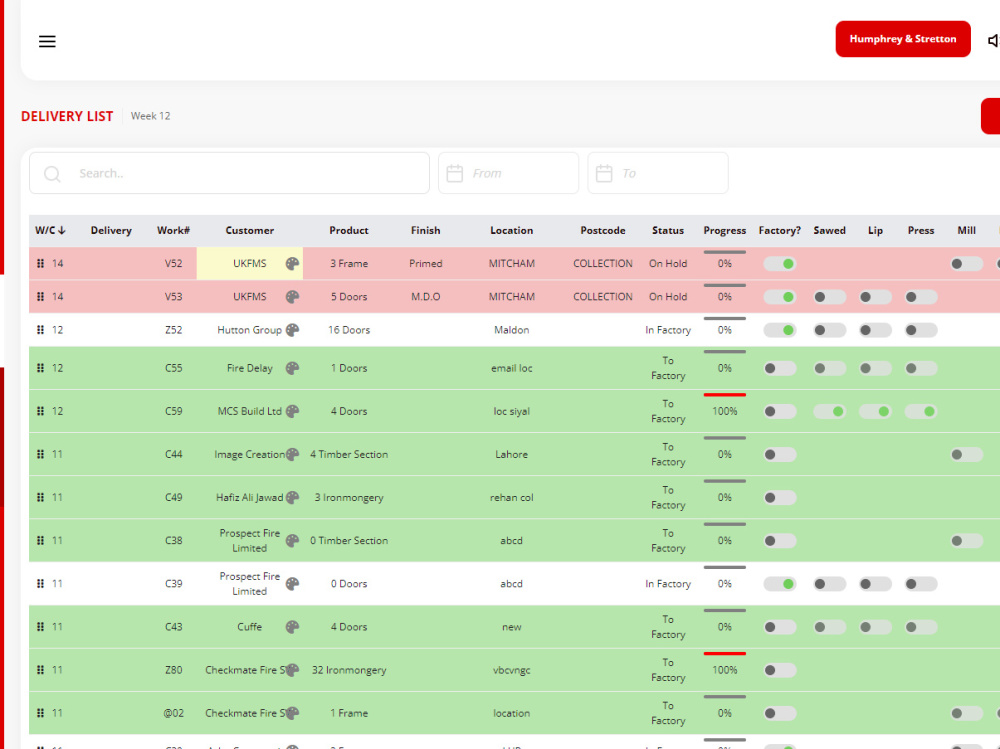Screen dimensions: 1000x749
Task: Grab the drag handle for row Z80
Action: (40, 670)
